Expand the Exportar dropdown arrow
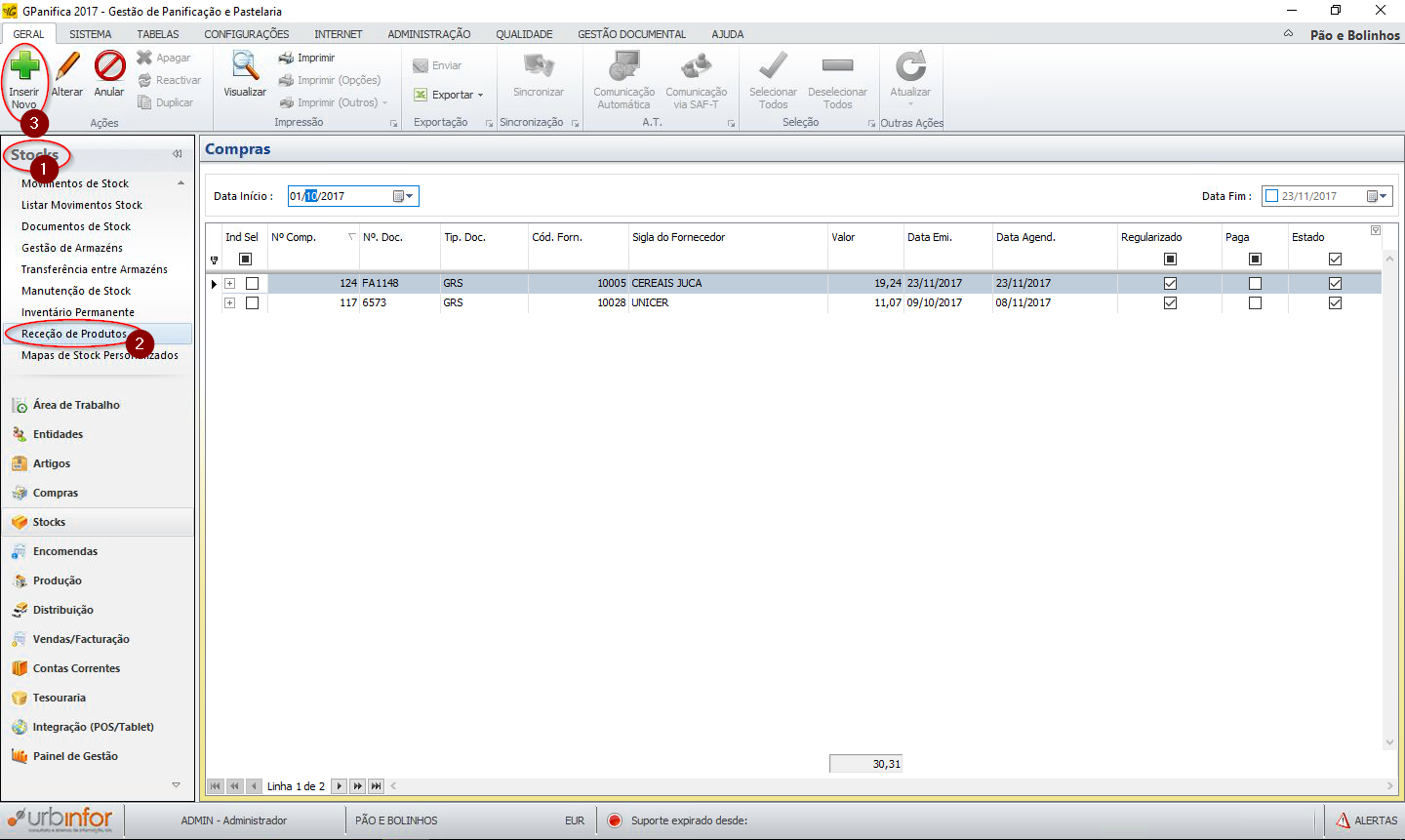Viewport: 1405px width, 840px height. 480,96
